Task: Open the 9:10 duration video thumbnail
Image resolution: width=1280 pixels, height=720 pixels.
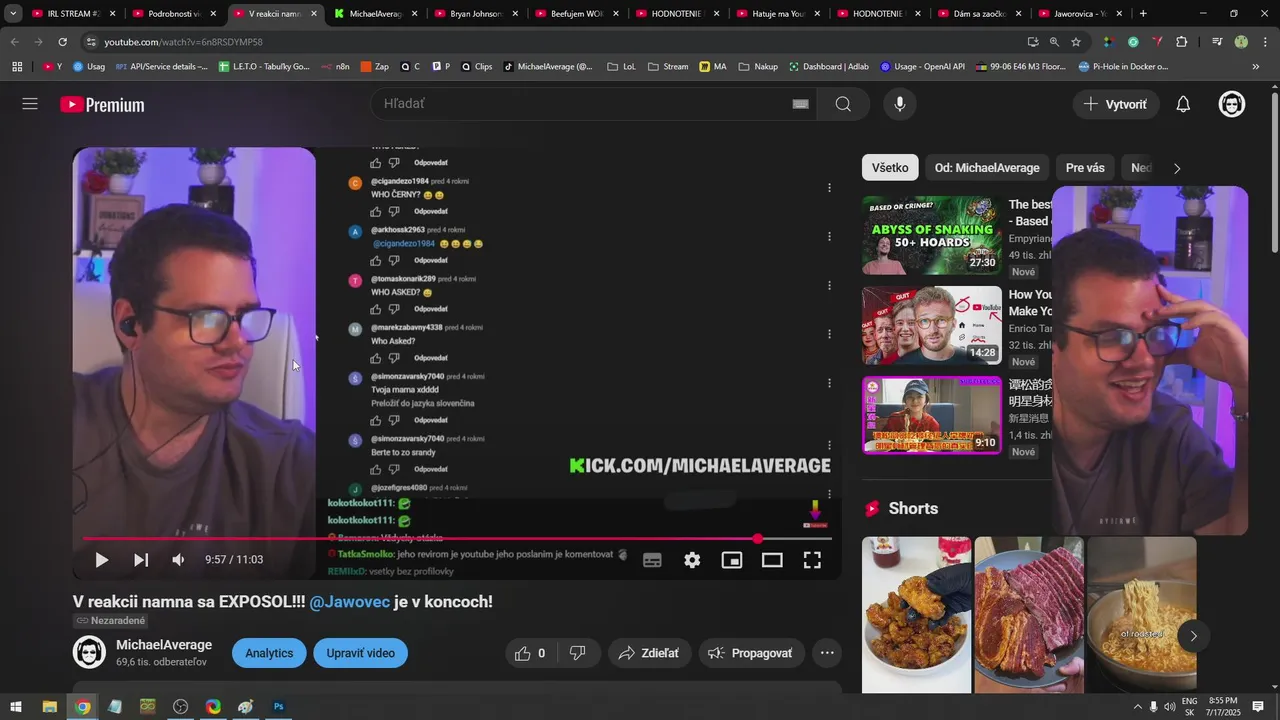Action: (x=932, y=415)
